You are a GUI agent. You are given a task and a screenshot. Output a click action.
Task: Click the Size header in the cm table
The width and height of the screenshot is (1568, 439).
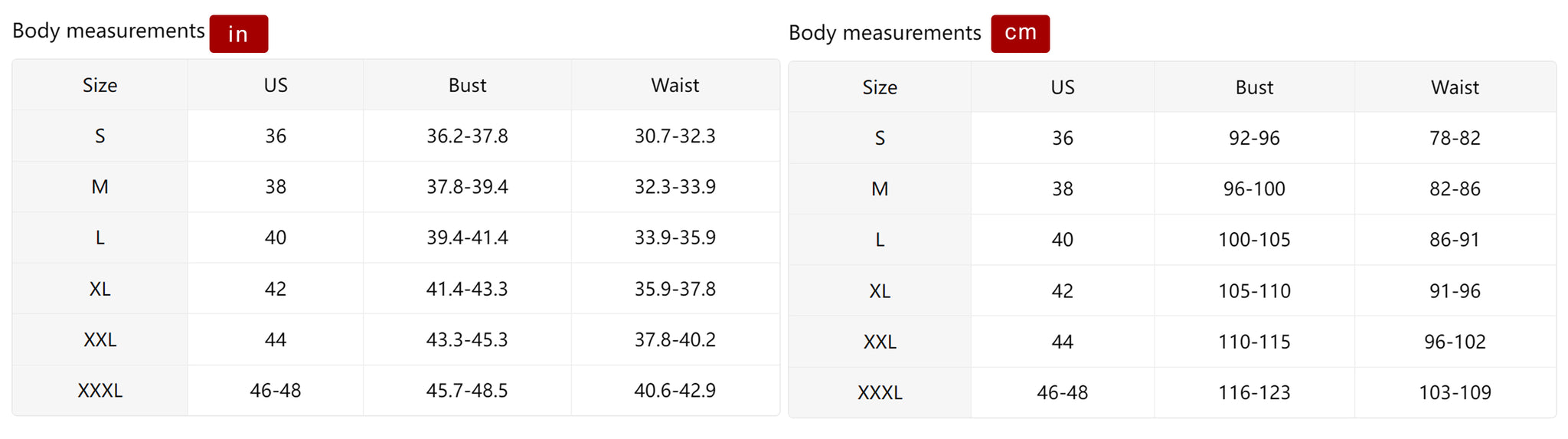click(x=880, y=87)
